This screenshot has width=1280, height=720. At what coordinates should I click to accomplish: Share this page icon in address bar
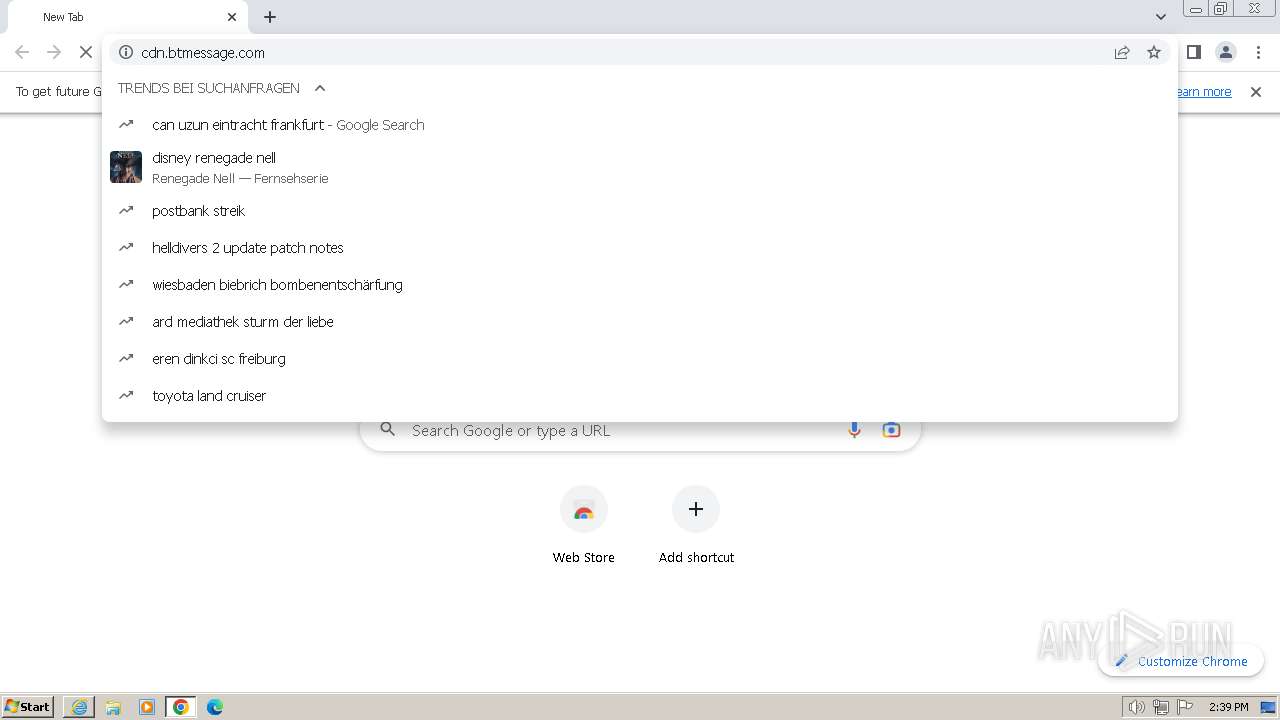click(x=1122, y=52)
